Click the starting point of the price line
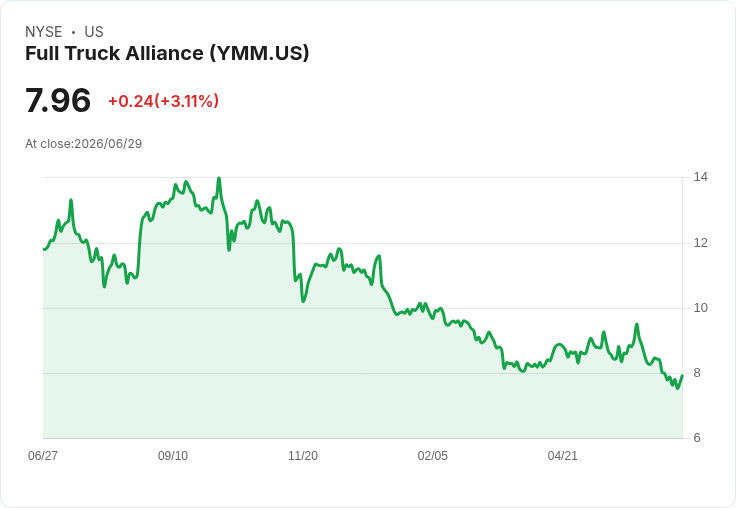Viewport: 736px width, 508px height. (x=44, y=249)
